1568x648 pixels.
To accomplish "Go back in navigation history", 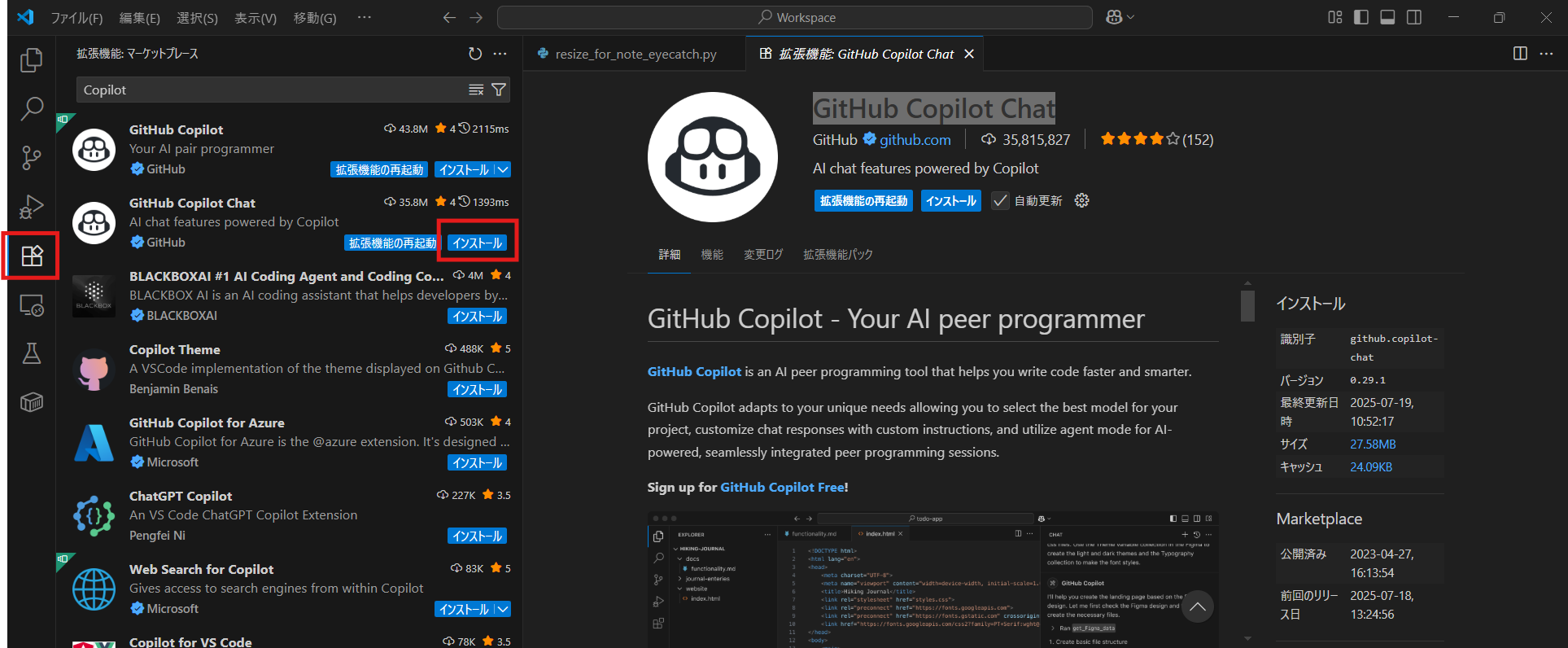I will point(449,17).
